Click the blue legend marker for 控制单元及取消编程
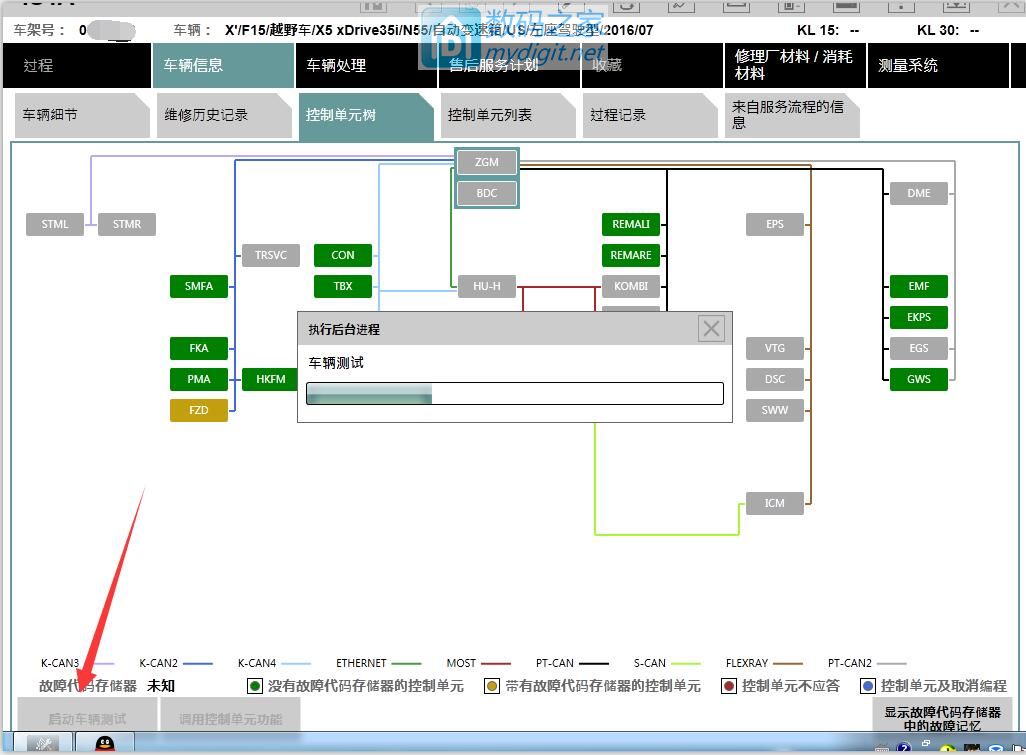Screen dimensions: 1026x755 (868, 686)
